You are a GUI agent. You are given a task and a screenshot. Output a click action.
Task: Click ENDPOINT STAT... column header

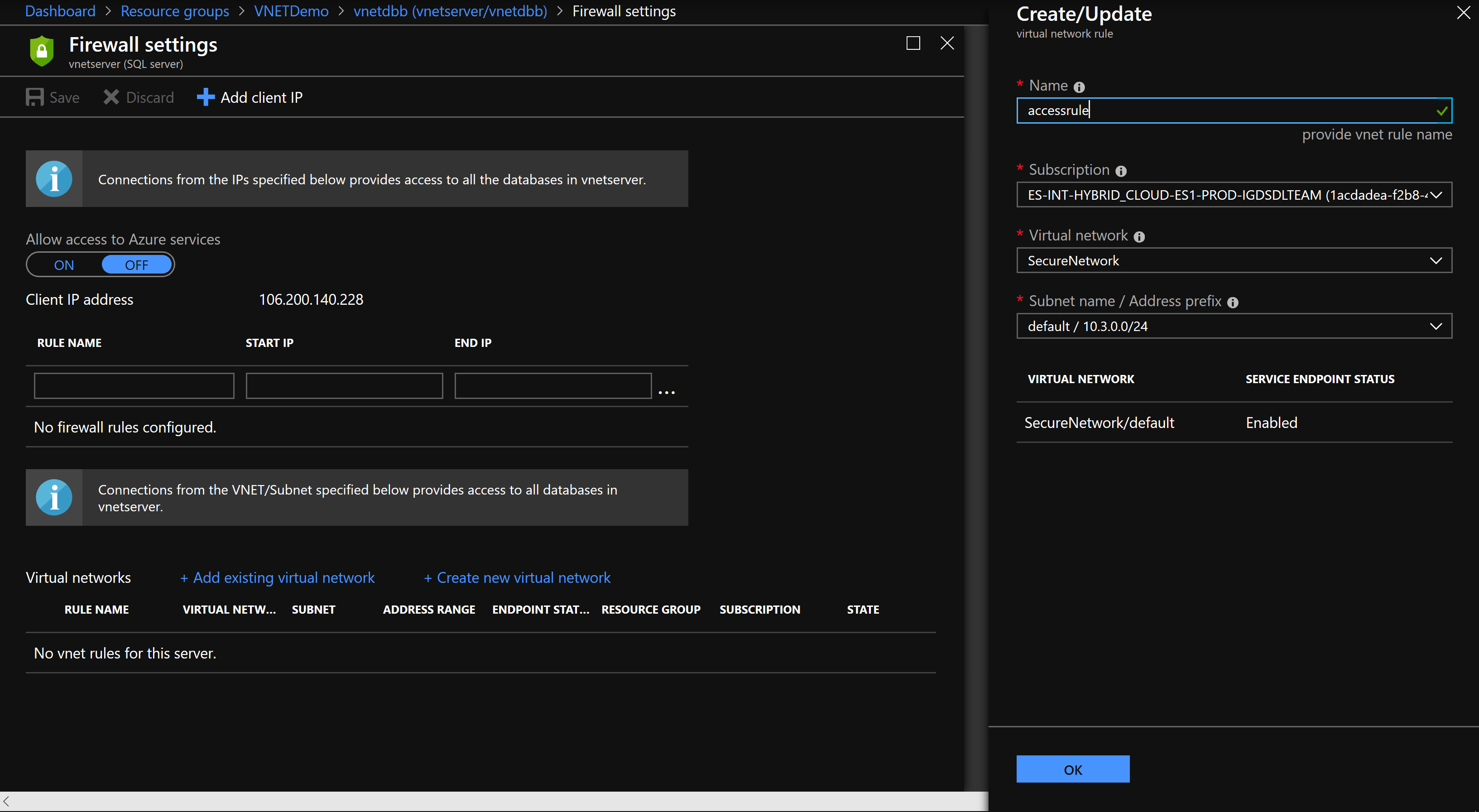pos(540,610)
